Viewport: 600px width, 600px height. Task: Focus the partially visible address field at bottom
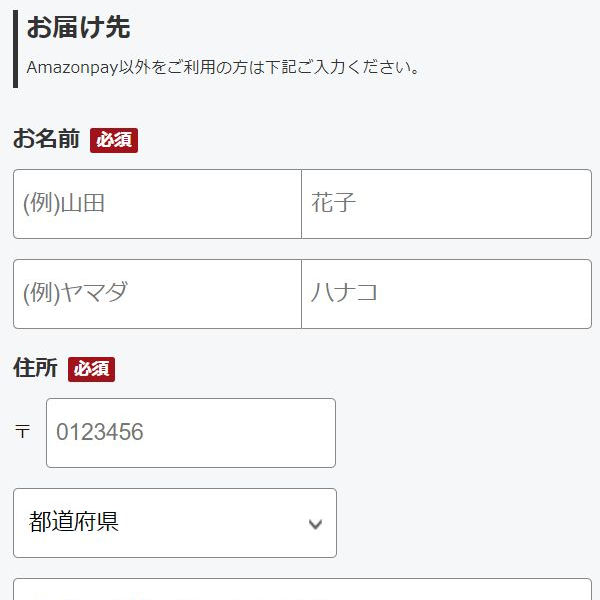[302, 590]
